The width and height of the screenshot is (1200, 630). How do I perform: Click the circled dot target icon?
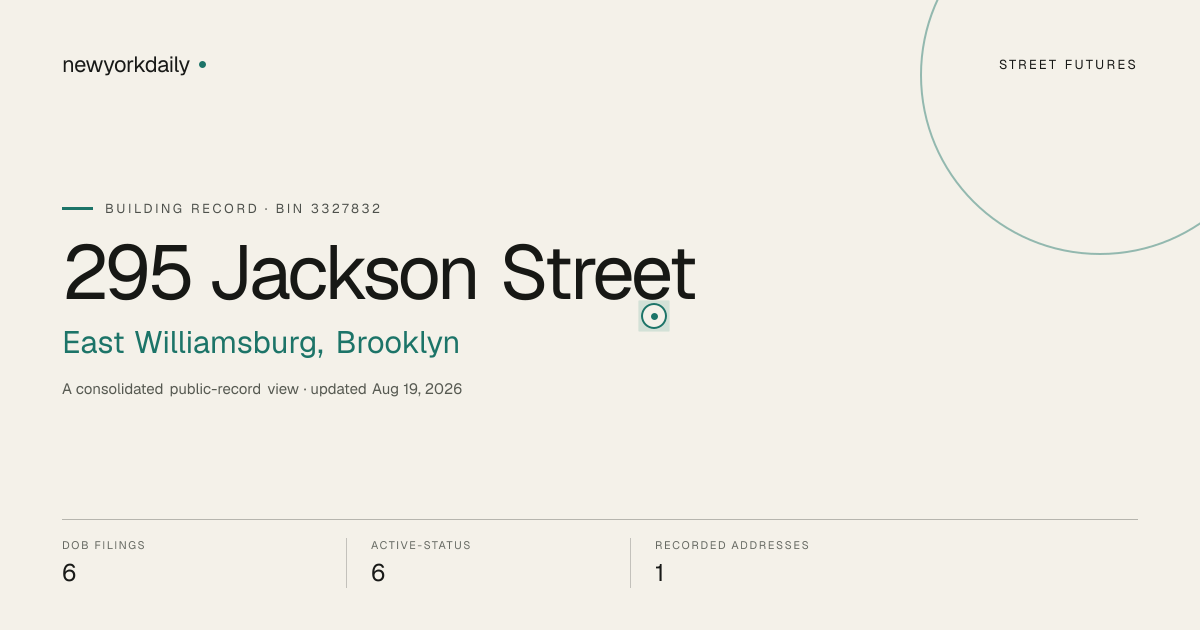(x=654, y=316)
